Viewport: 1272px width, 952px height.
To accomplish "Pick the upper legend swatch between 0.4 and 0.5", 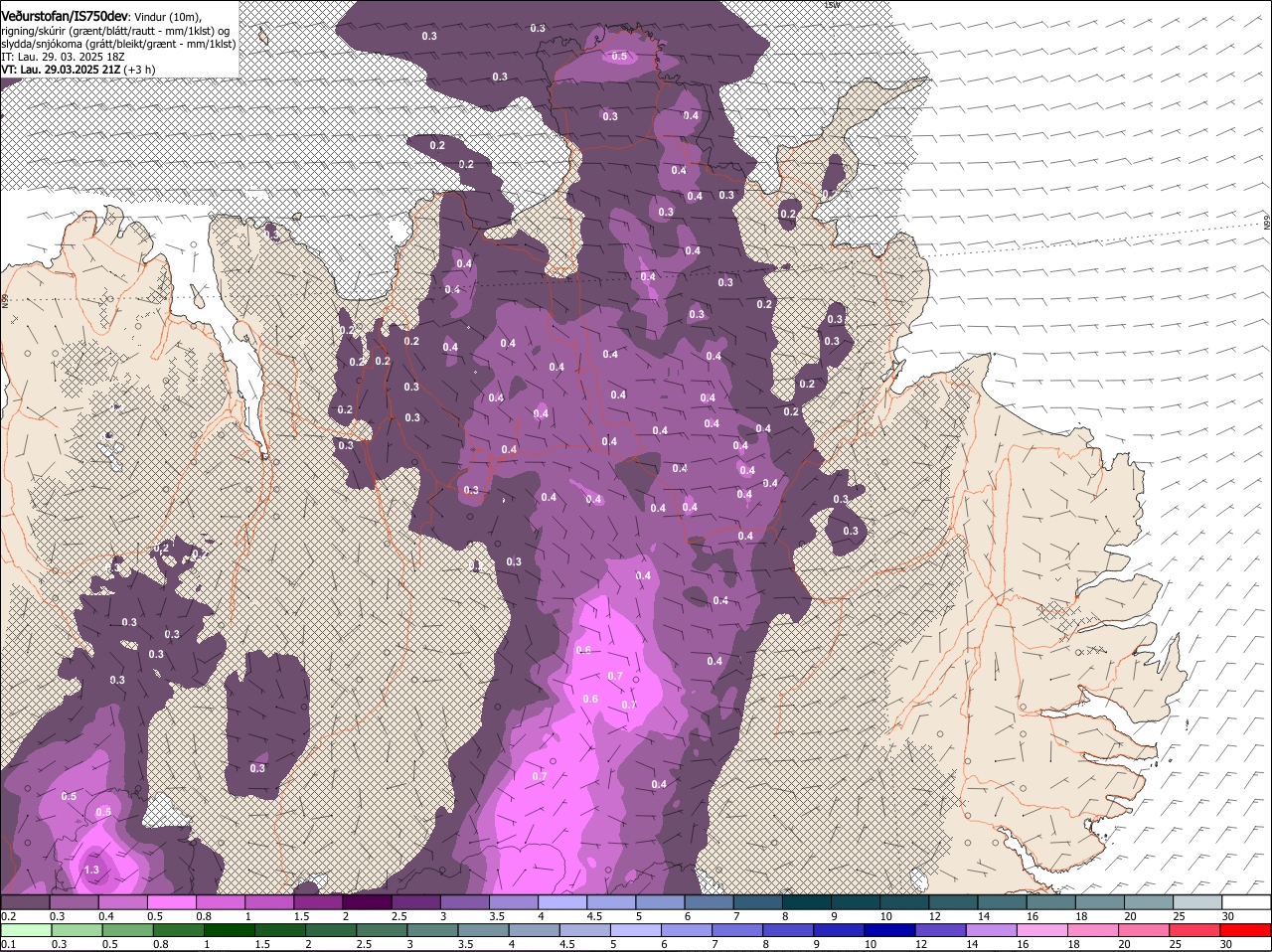I will click(121, 902).
